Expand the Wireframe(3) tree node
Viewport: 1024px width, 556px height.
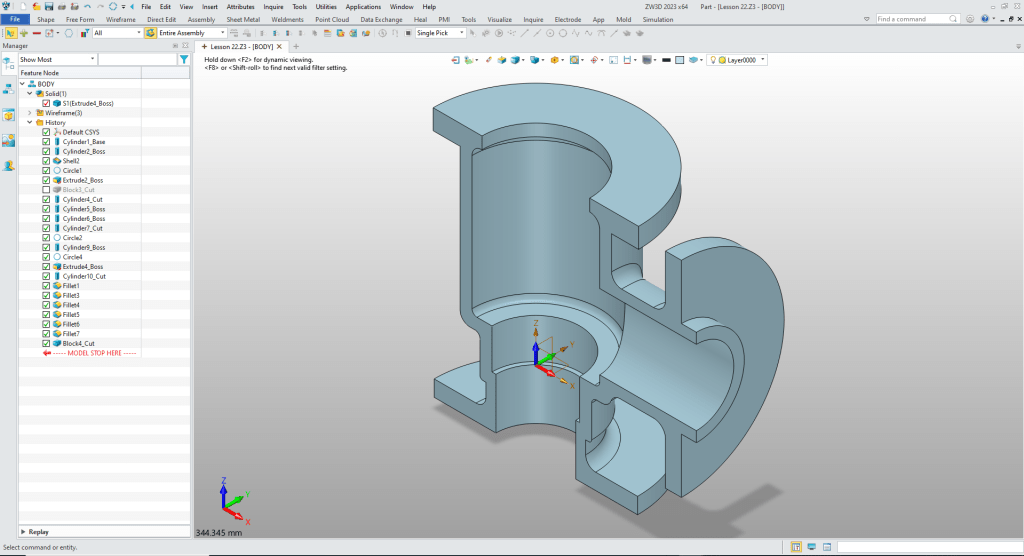pos(30,113)
